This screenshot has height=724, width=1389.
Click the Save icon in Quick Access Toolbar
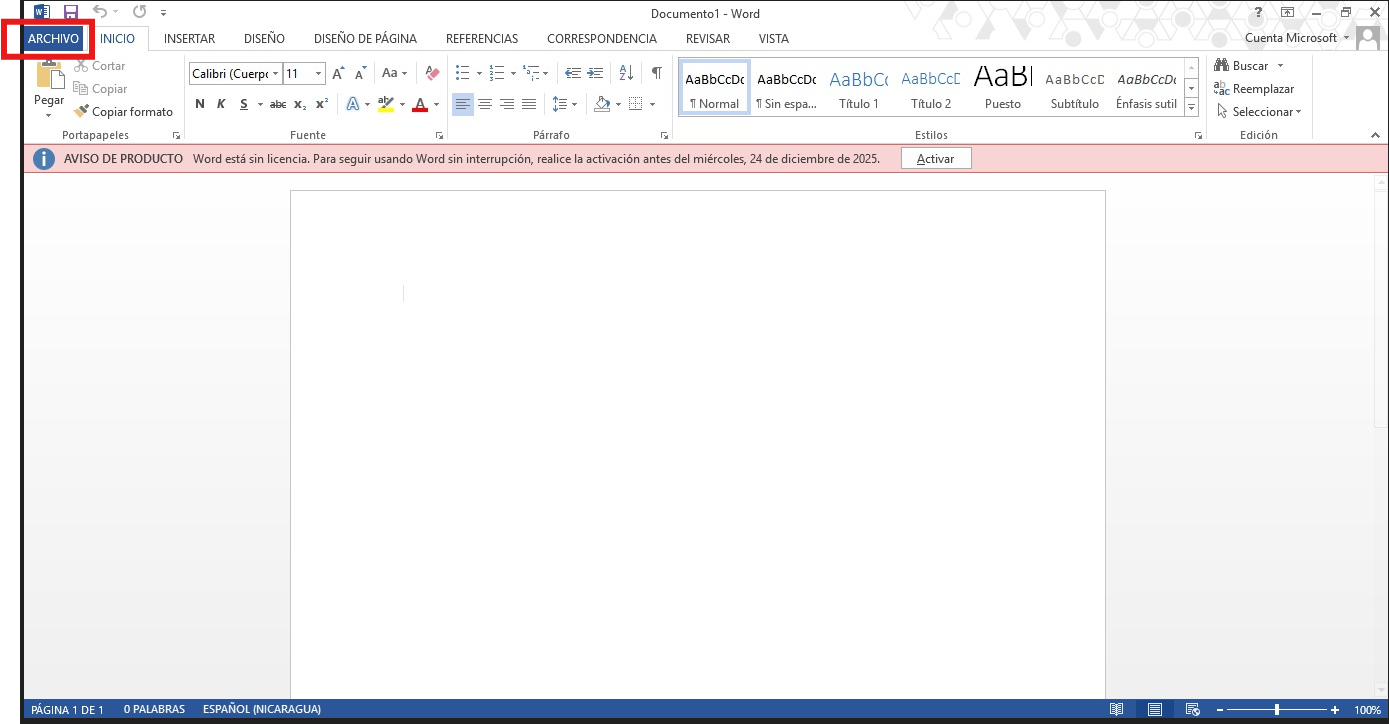pyautogui.click(x=70, y=13)
